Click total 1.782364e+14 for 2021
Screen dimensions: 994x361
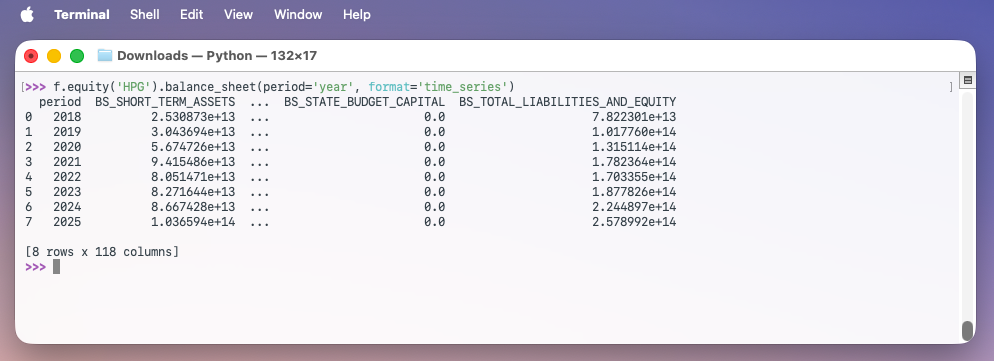[634, 162]
